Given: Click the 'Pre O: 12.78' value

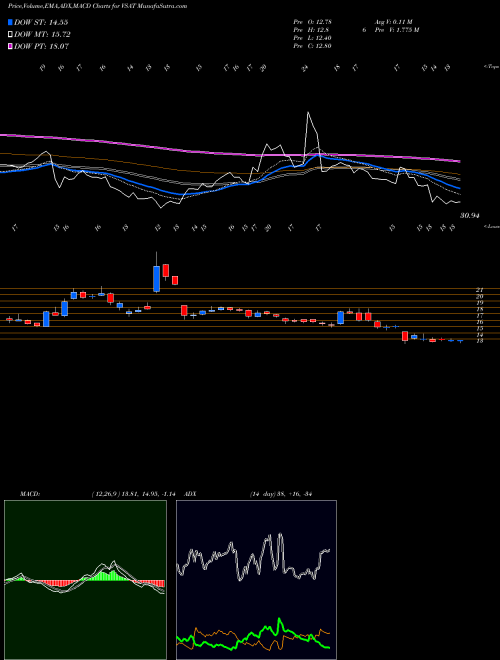Looking at the screenshot, I should pos(313,22).
